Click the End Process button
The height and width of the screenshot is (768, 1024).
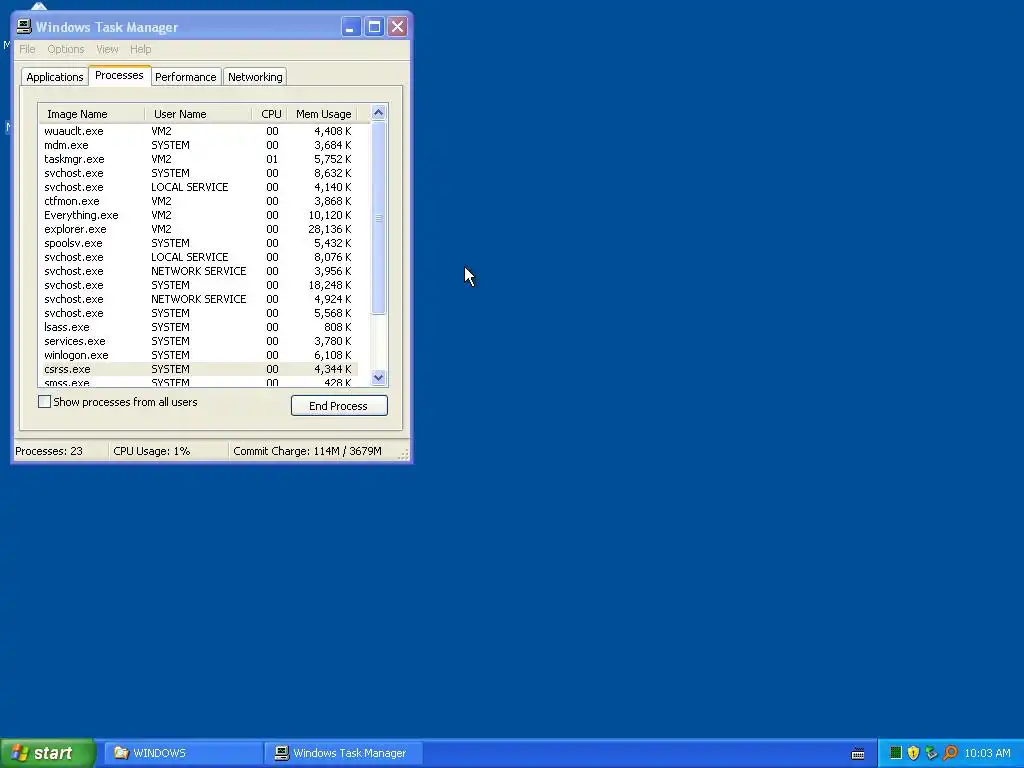coord(339,406)
